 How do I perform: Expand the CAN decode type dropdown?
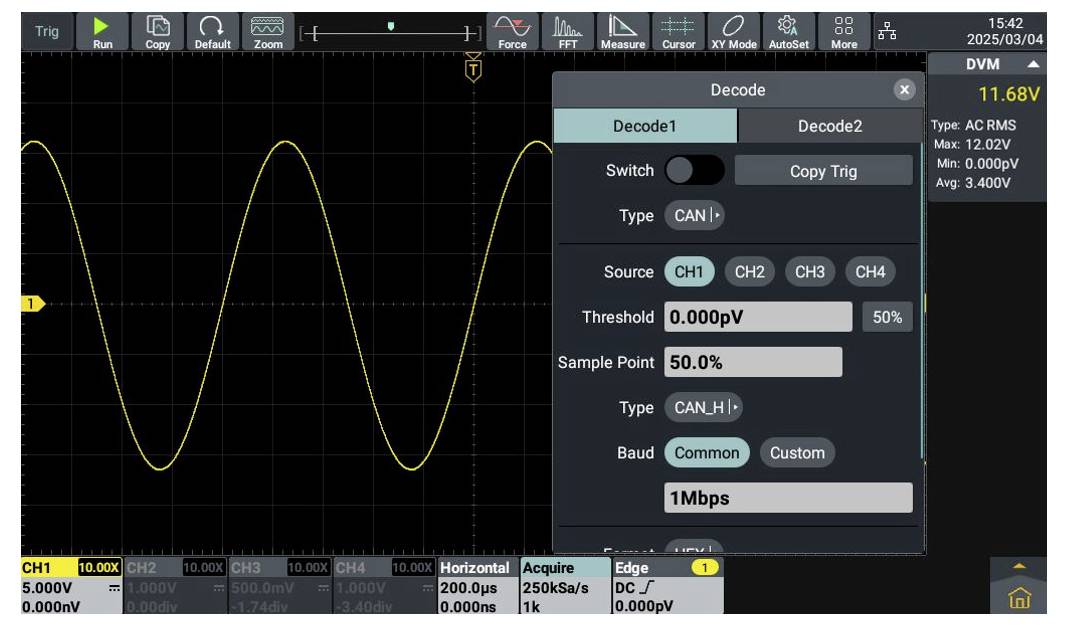[694, 216]
